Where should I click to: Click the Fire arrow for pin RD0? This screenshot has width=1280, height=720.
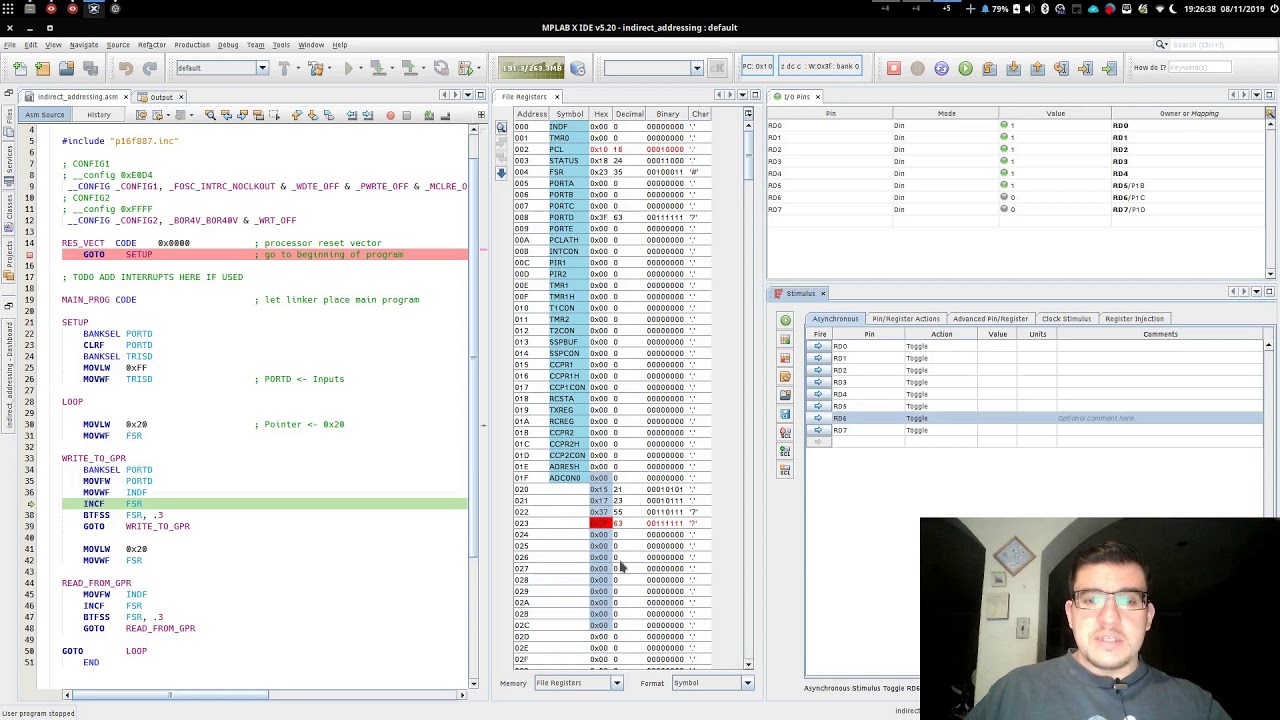click(x=818, y=346)
